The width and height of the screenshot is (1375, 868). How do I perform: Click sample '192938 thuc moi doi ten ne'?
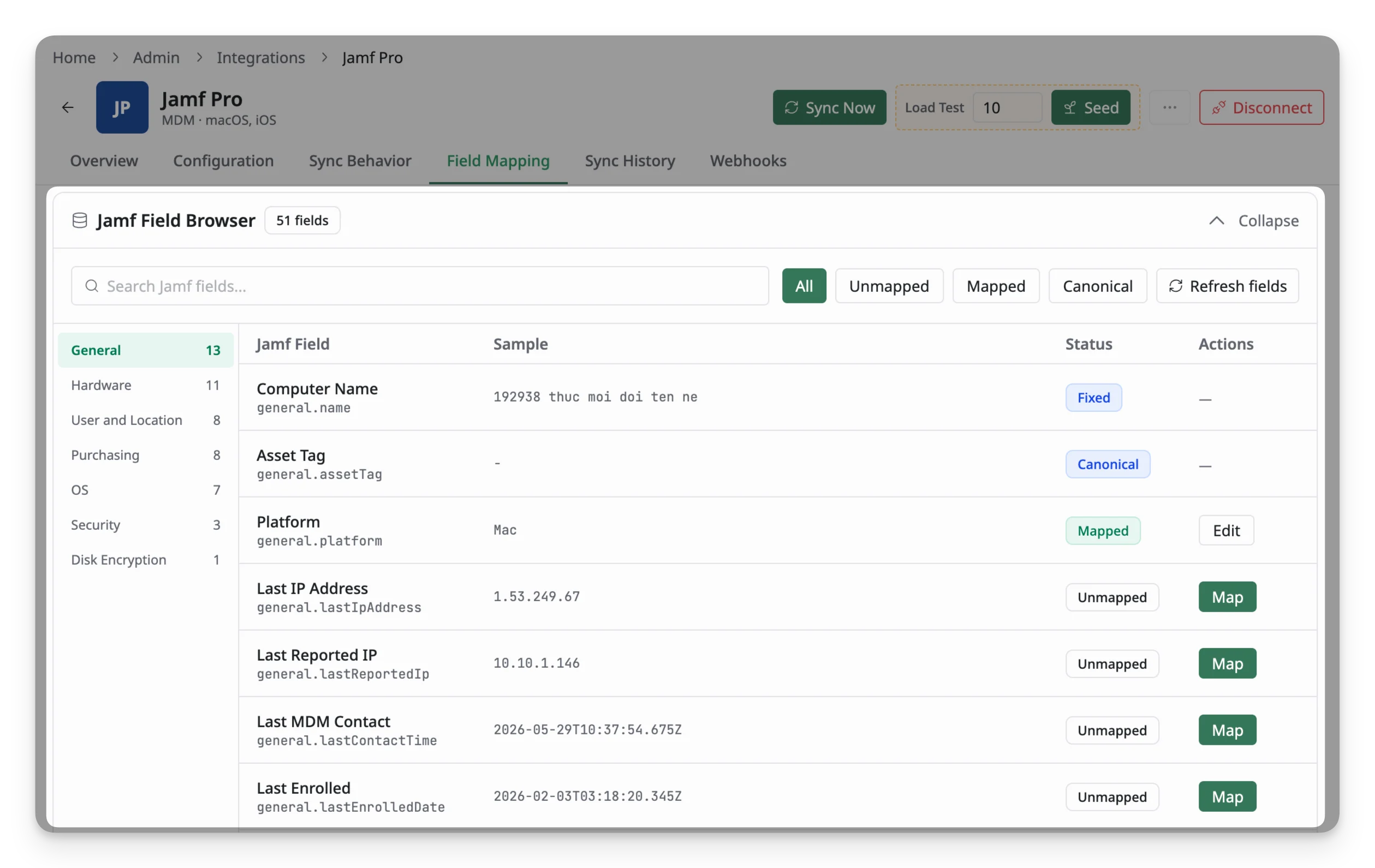pos(595,397)
